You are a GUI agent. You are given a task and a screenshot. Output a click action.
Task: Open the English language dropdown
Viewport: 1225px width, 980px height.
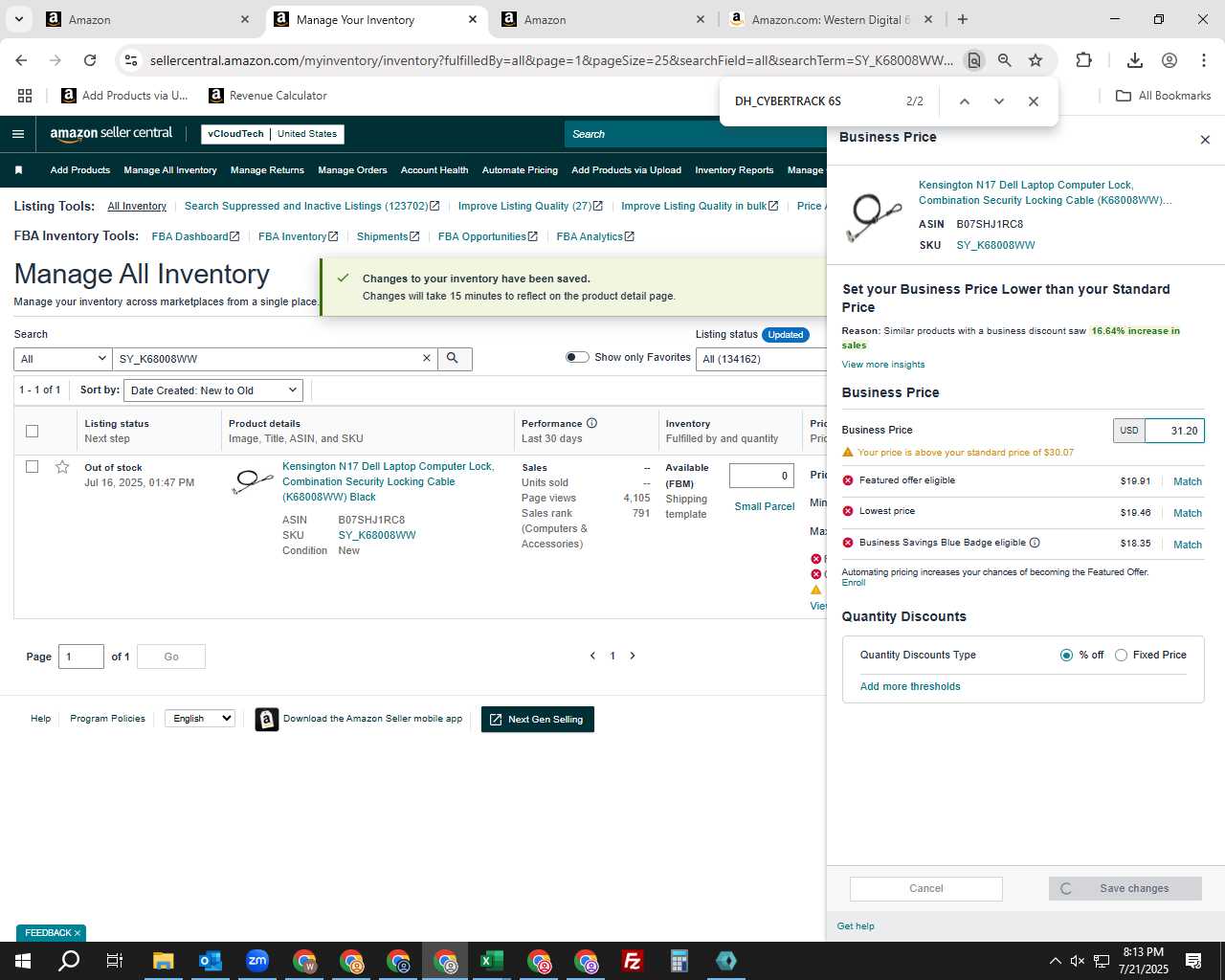(199, 718)
